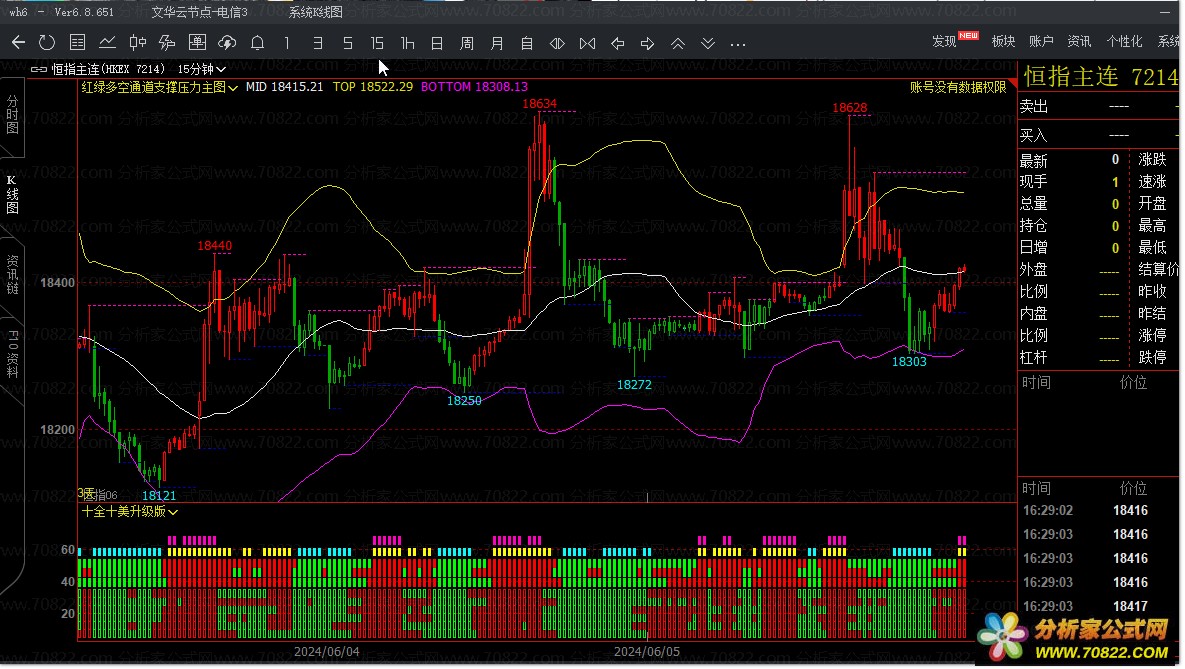Open the 个性化 menu
The height and width of the screenshot is (669, 1185).
point(1124,42)
